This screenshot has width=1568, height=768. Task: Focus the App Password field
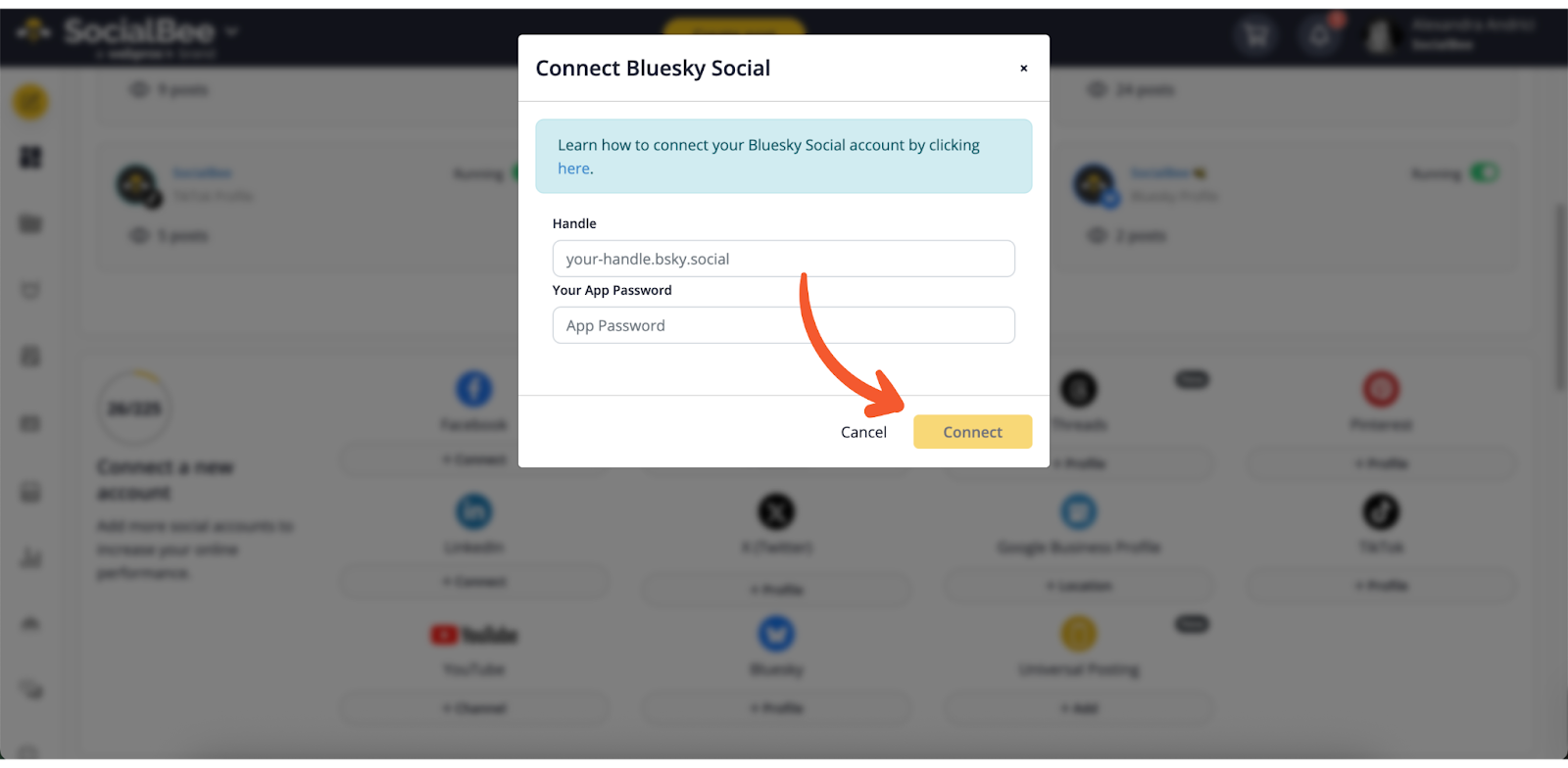click(783, 325)
